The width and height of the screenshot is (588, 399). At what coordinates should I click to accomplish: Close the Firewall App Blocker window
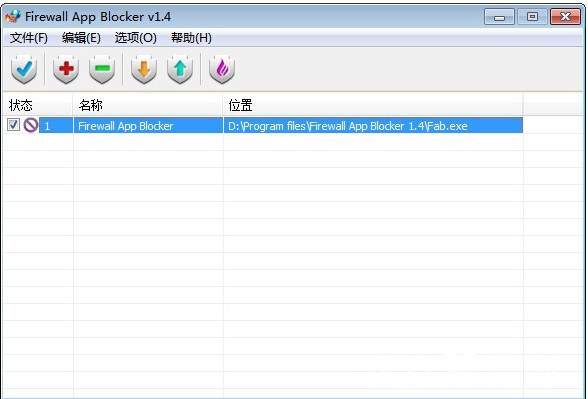pyautogui.click(x=565, y=17)
